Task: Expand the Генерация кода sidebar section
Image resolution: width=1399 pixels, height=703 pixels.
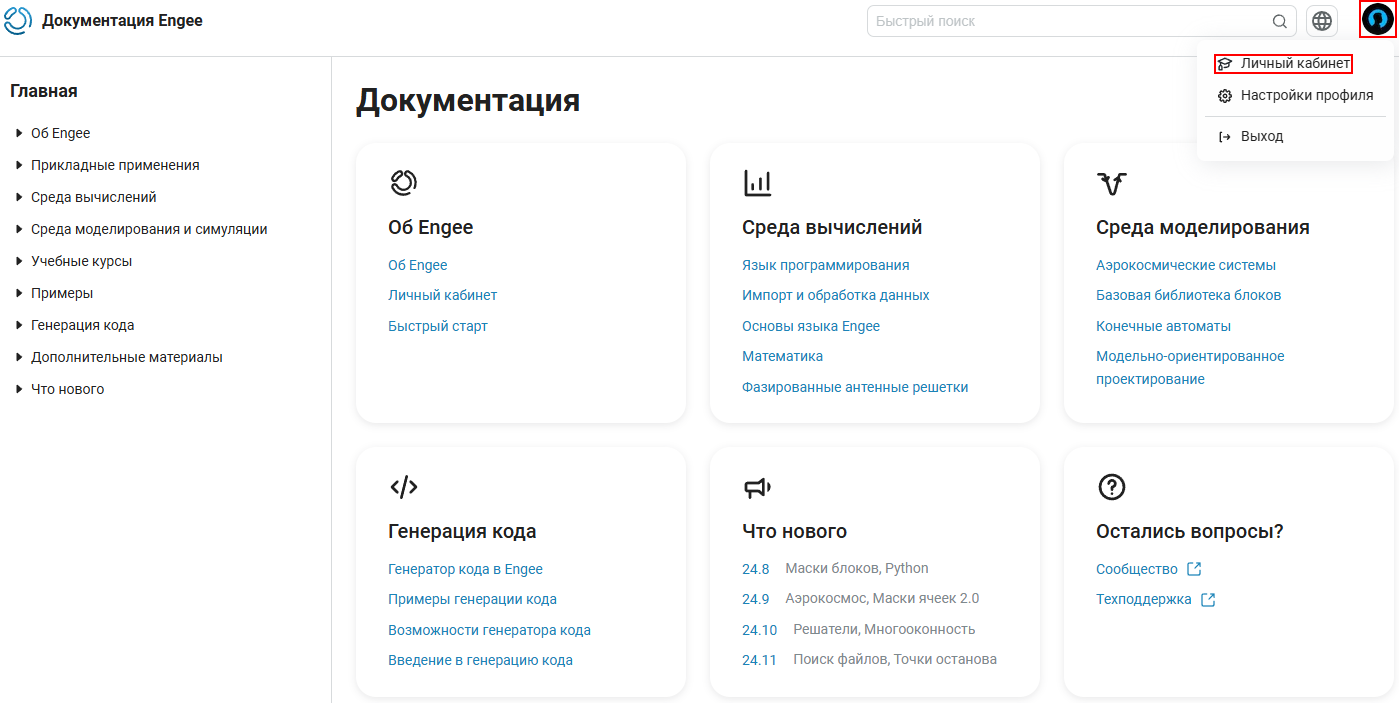Action: (x=19, y=325)
